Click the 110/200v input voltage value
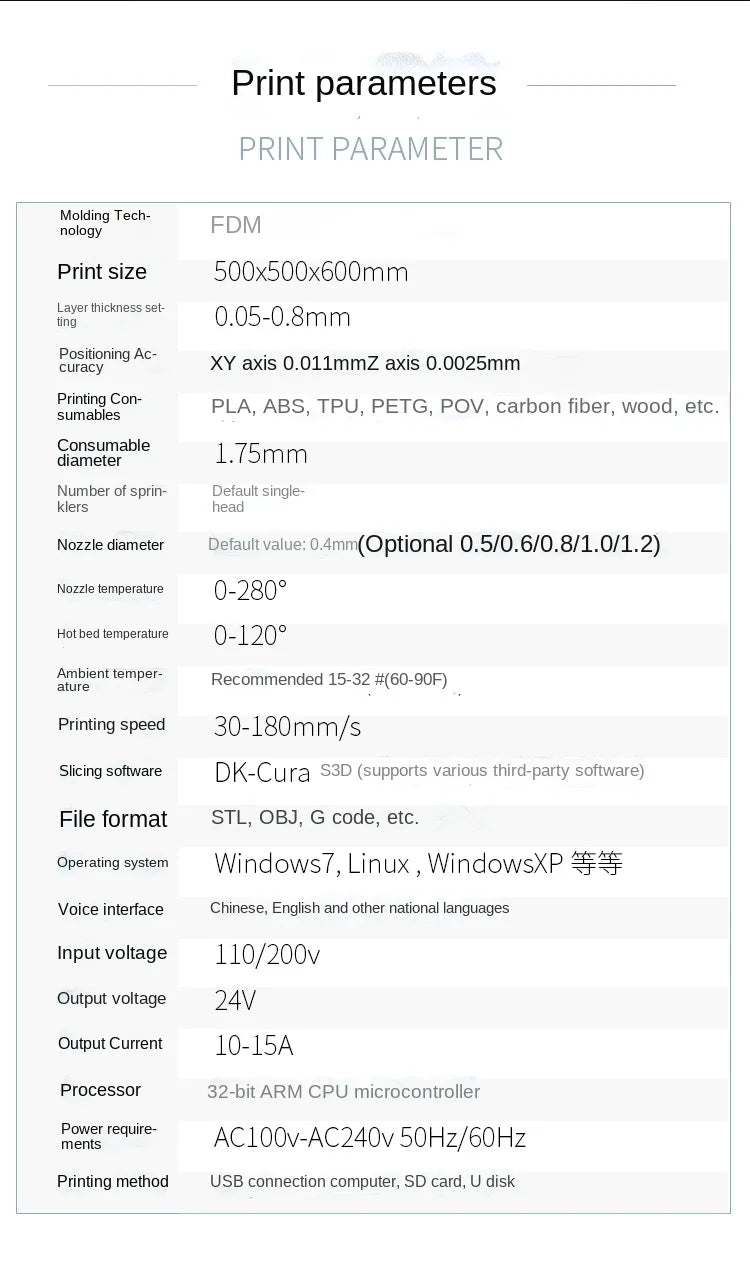Screen dimensions: 750x1274 click(267, 955)
